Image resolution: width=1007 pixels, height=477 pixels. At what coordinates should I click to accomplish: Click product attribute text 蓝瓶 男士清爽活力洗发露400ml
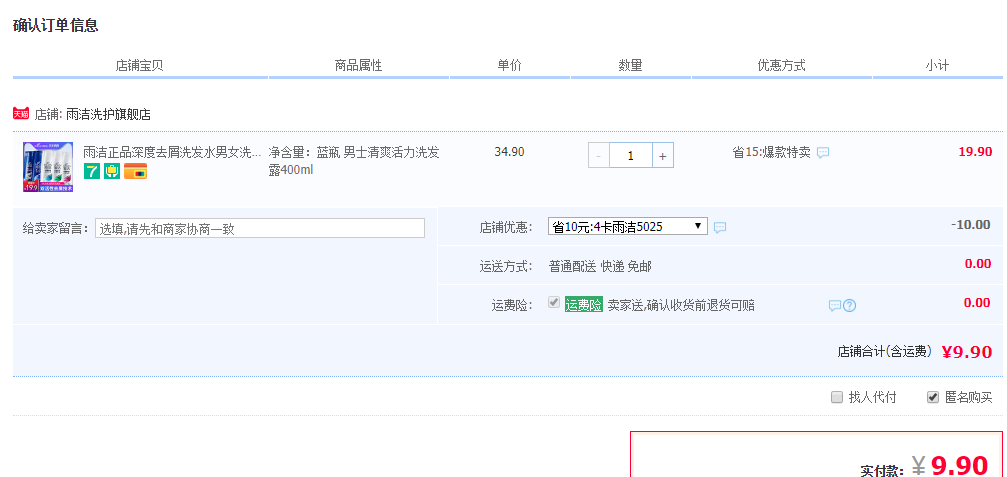coord(354,161)
